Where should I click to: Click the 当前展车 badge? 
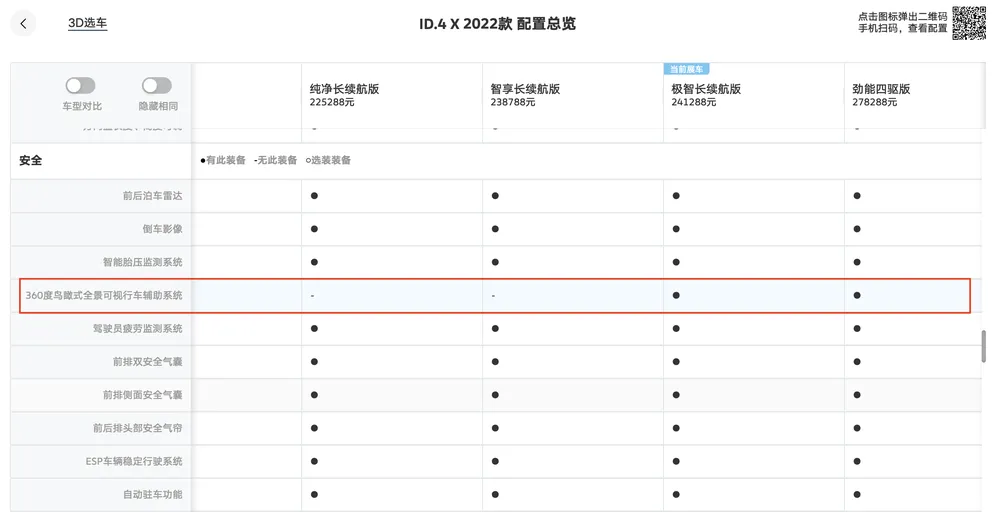pyautogui.click(x=686, y=69)
